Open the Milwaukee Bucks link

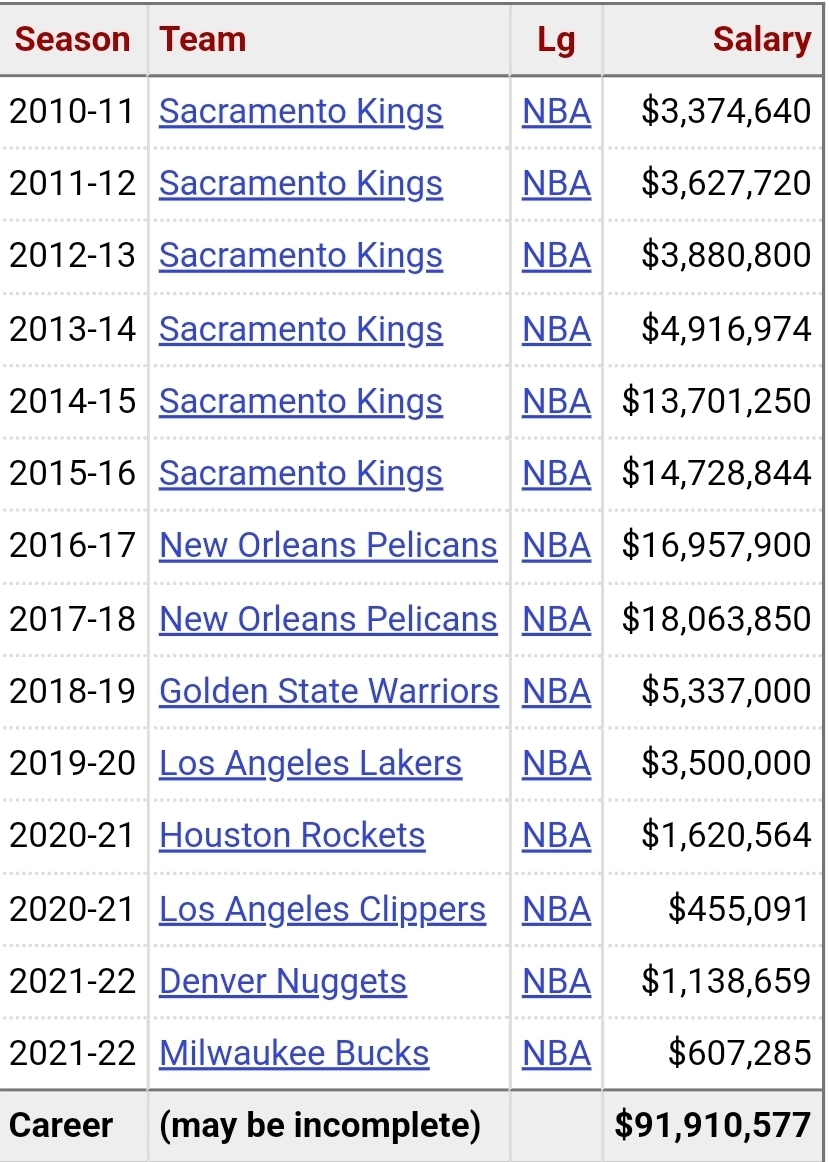pos(294,1053)
